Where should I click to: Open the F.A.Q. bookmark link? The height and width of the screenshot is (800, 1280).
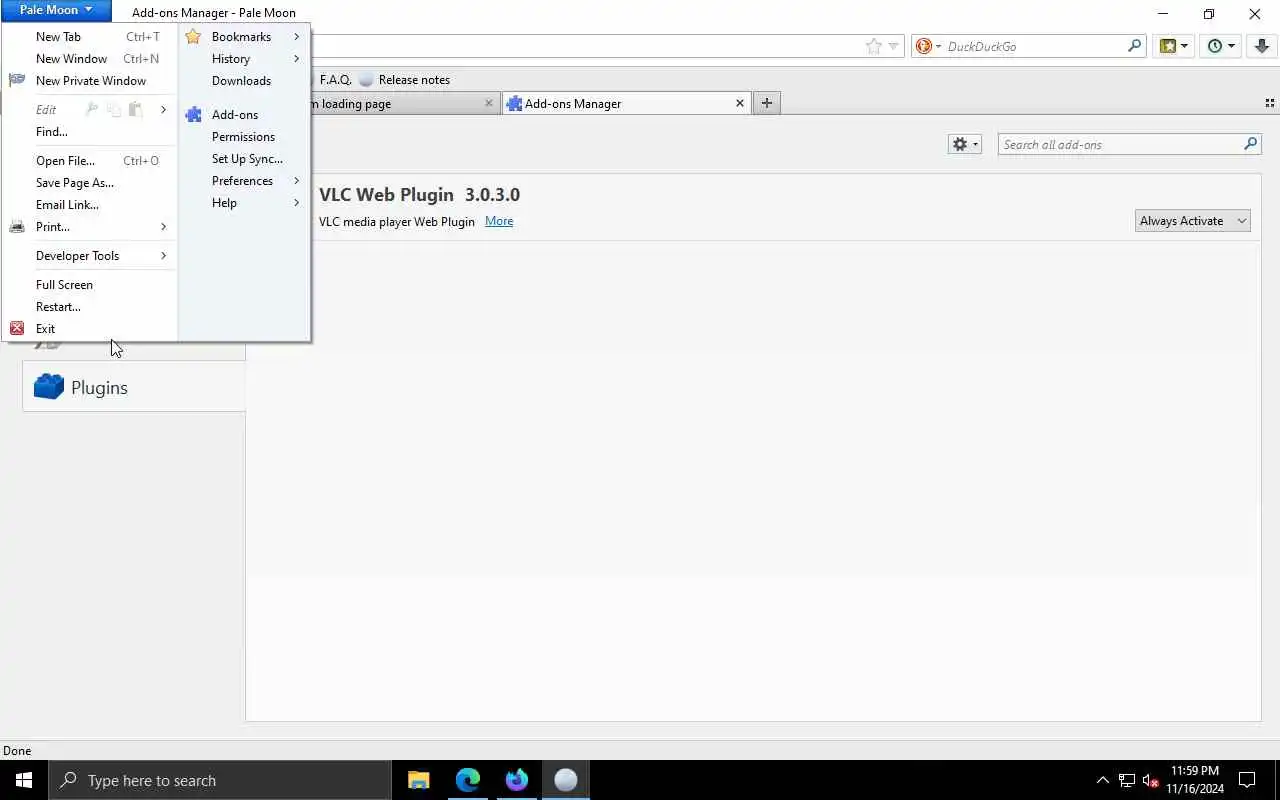point(335,80)
